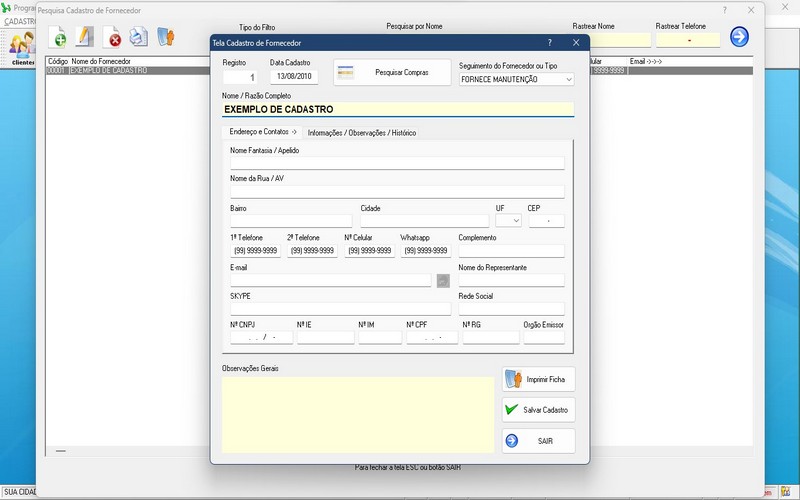The height and width of the screenshot is (500, 800).
Task: Open Seguimento do Fornecedor ou Tipo dropdown
Action: coord(569,80)
